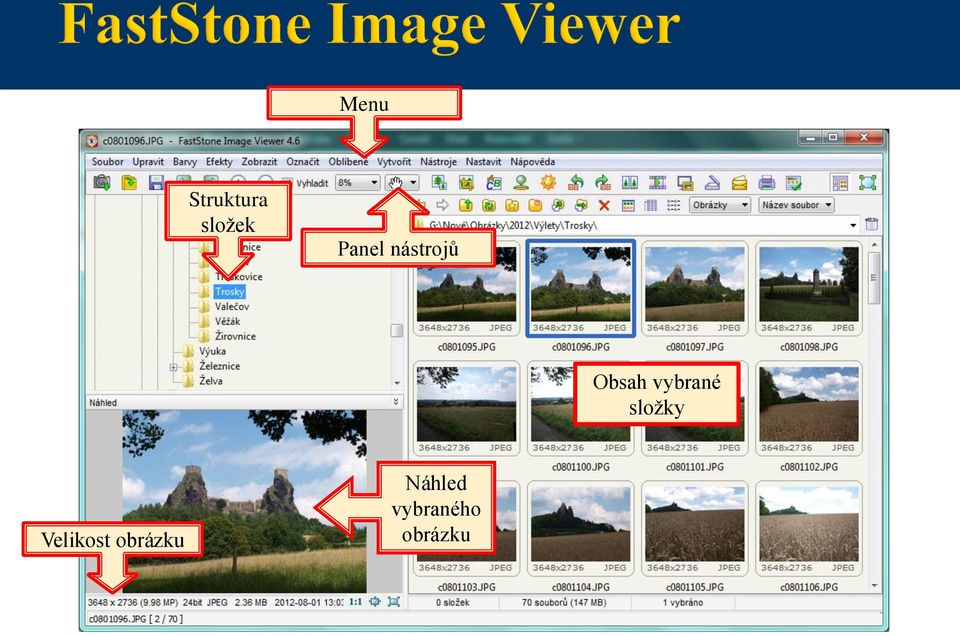Click the compare images icon

(629, 182)
